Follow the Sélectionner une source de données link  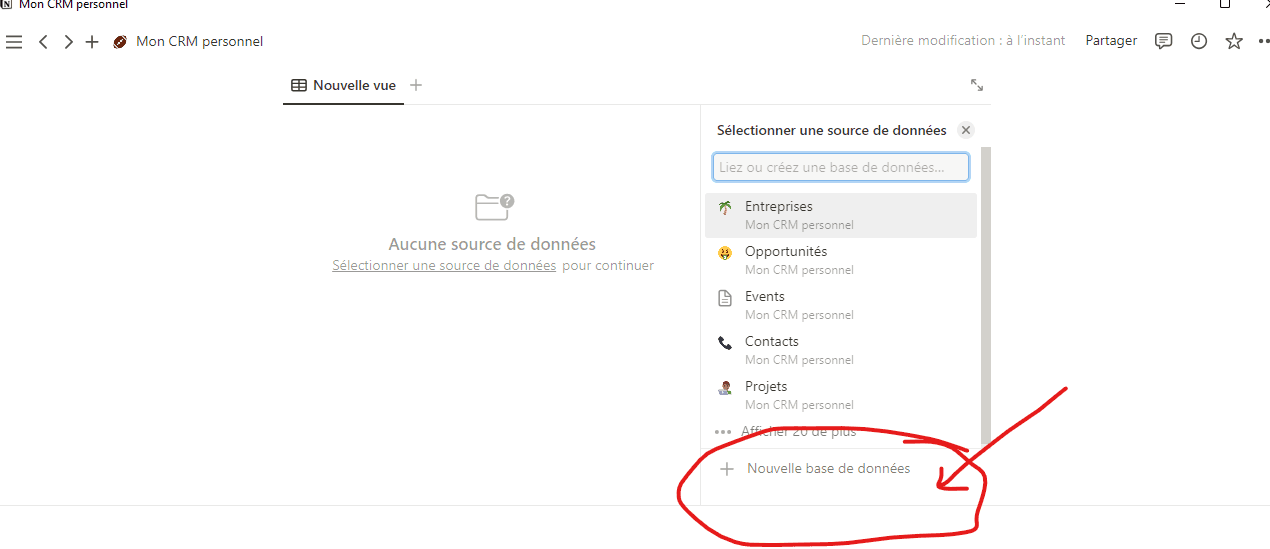pos(444,266)
